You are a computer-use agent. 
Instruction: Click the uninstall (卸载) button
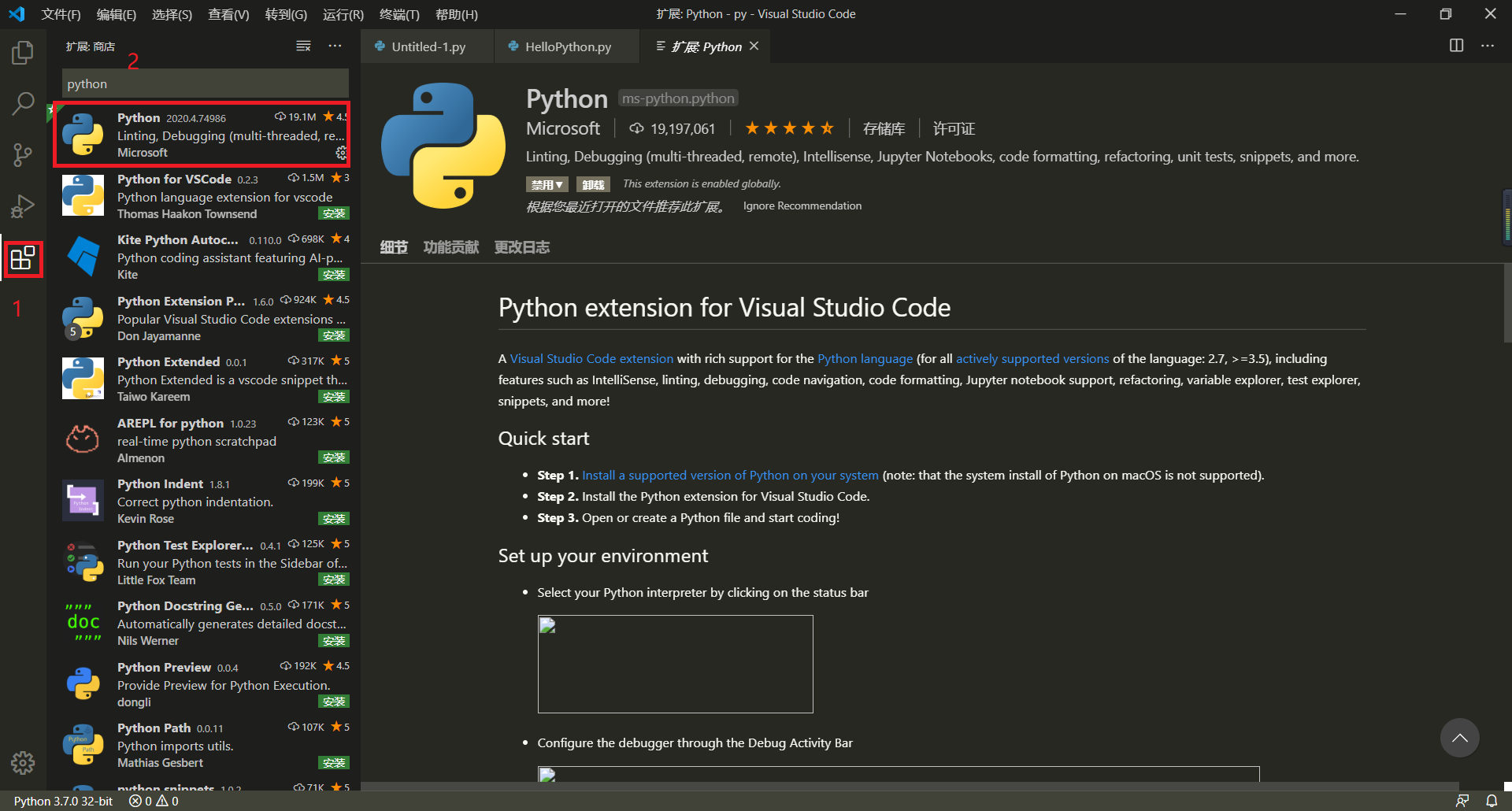pyautogui.click(x=593, y=184)
